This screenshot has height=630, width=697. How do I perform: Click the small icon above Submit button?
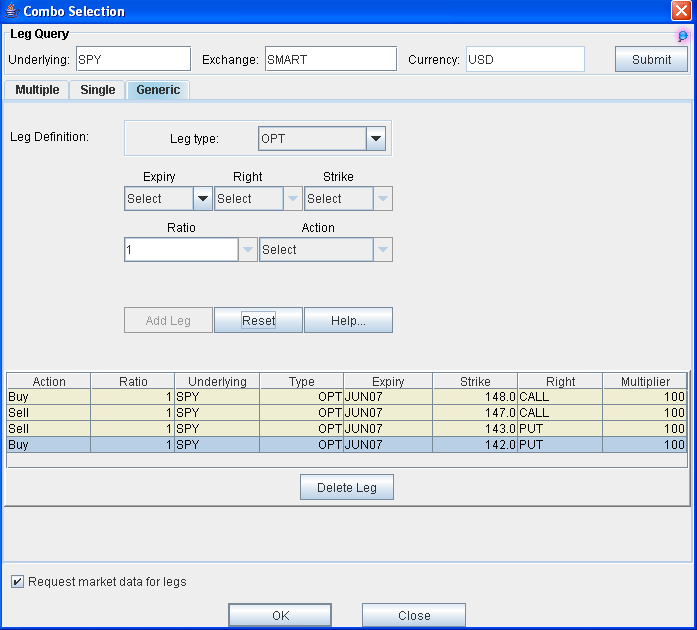point(683,36)
